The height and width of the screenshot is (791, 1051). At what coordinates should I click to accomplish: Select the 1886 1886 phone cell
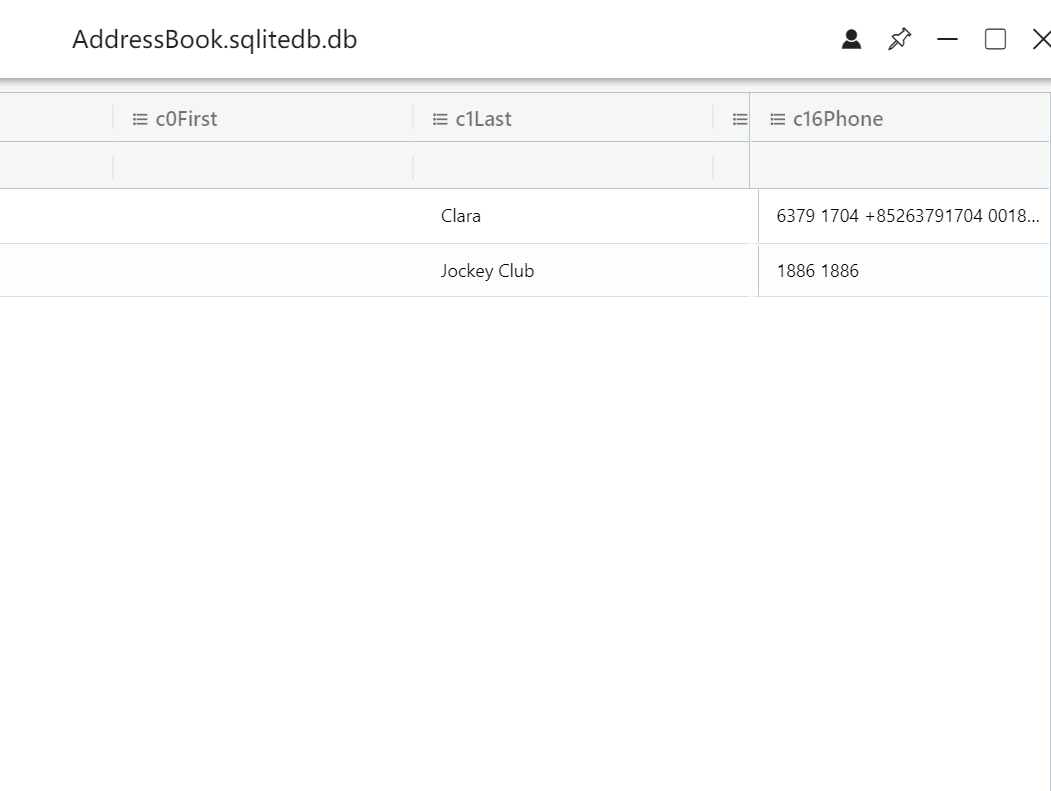pos(904,271)
